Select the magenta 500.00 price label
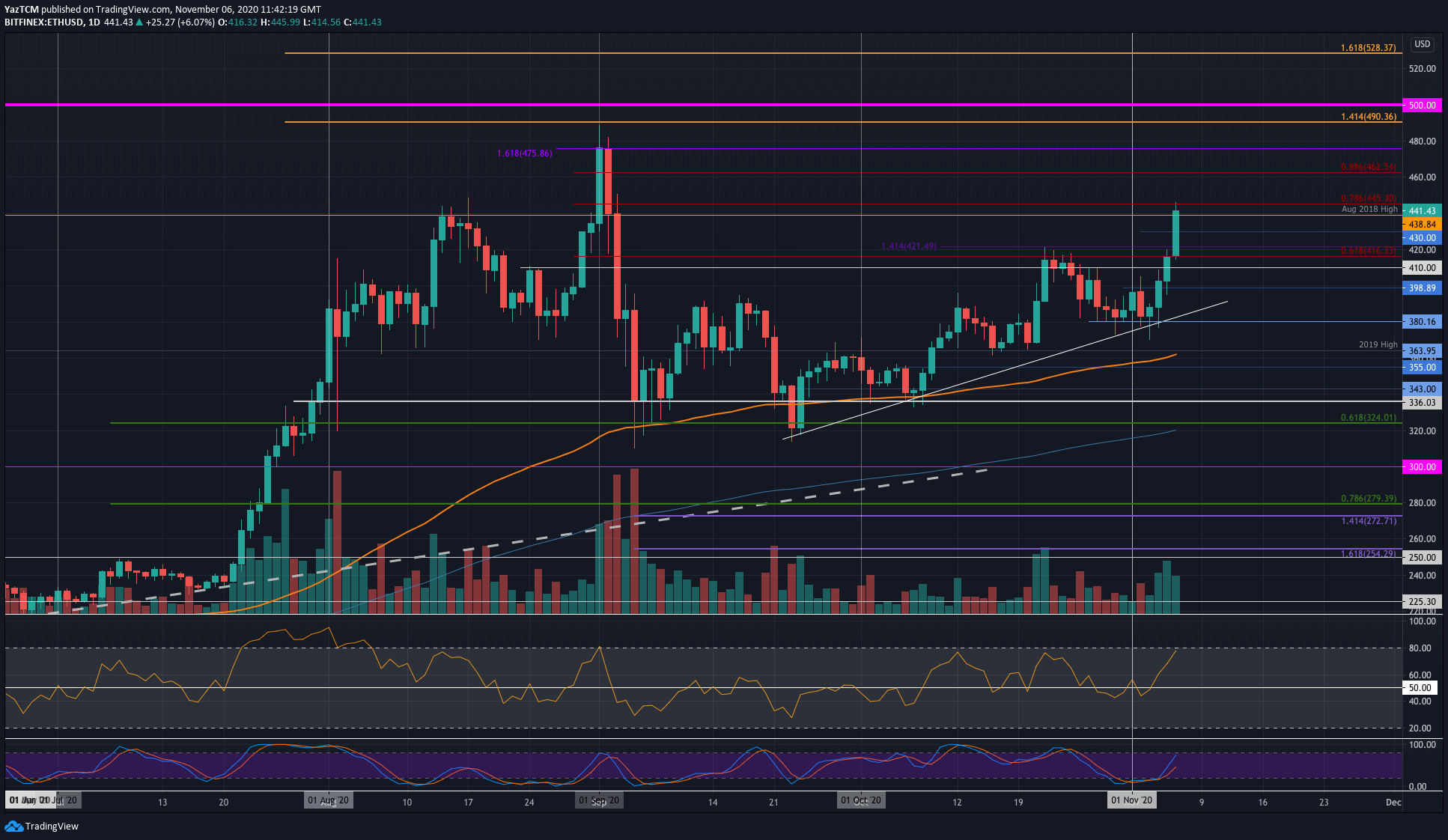1448x840 pixels. point(1421,106)
